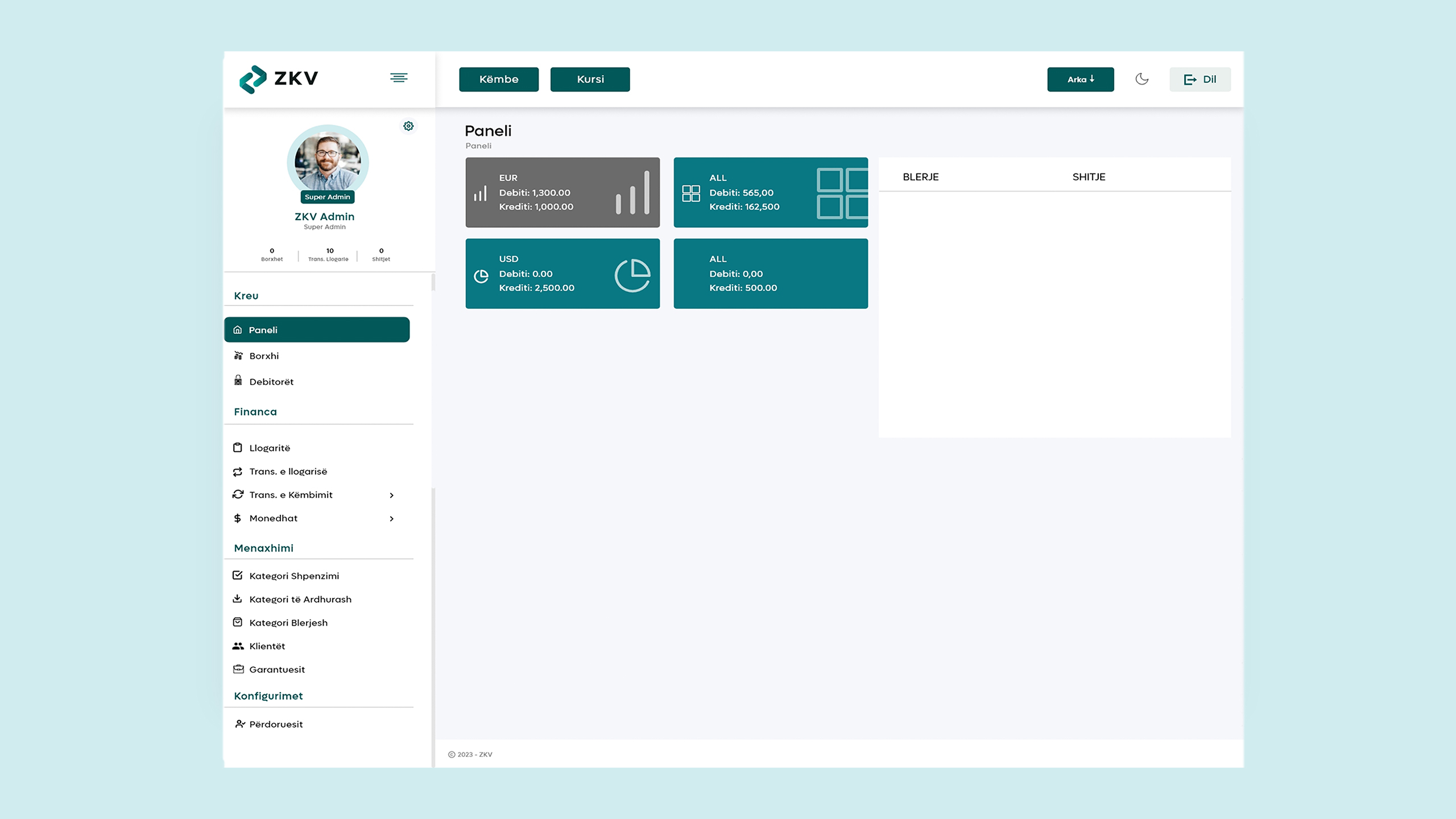Log out using the Dil button
The height and width of the screenshot is (819, 1456).
click(x=1199, y=79)
